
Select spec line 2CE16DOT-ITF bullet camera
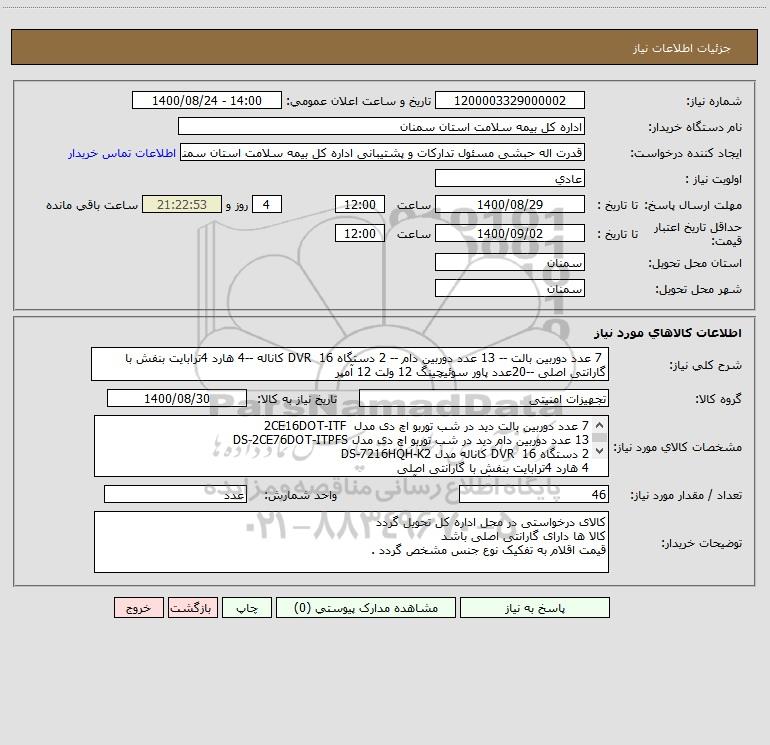[x=426, y=425]
